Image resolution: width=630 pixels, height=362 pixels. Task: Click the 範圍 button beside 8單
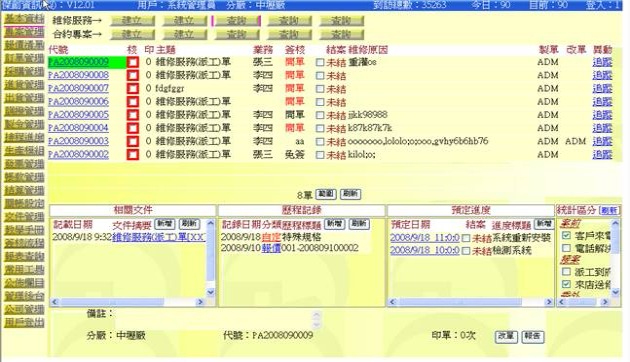326,194
